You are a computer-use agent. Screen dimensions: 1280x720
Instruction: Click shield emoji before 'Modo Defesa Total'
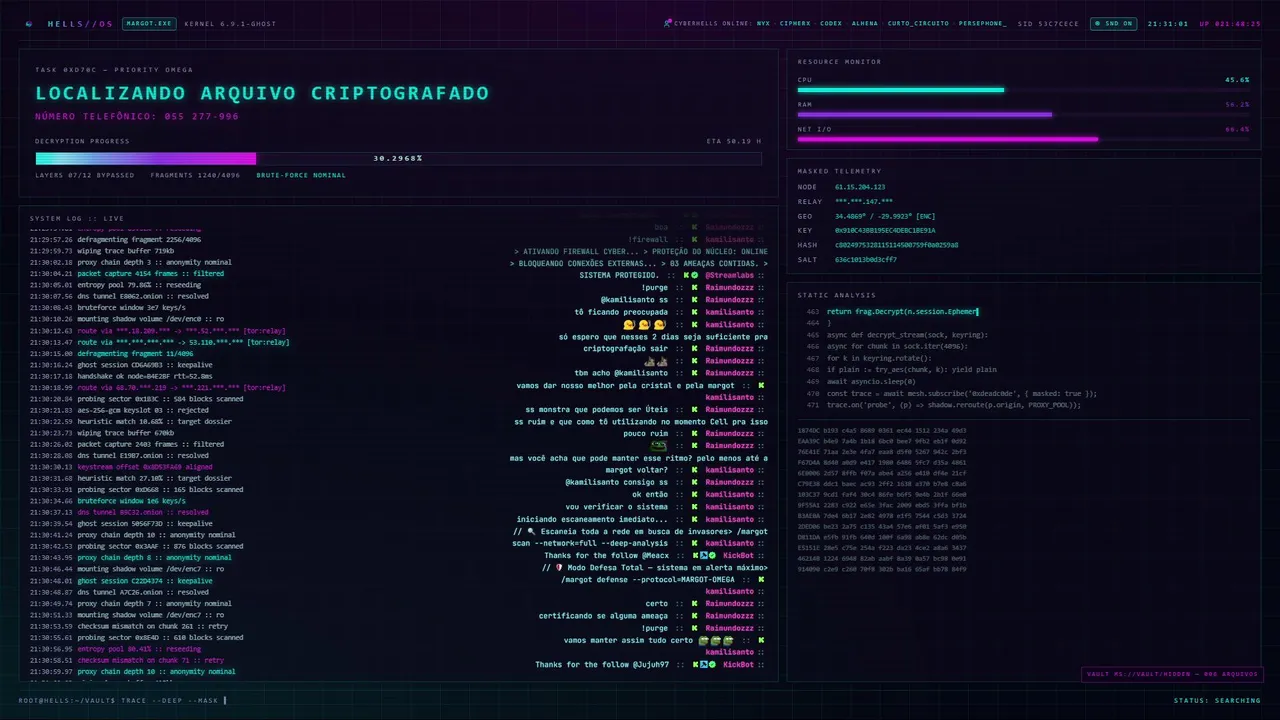click(560, 567)
